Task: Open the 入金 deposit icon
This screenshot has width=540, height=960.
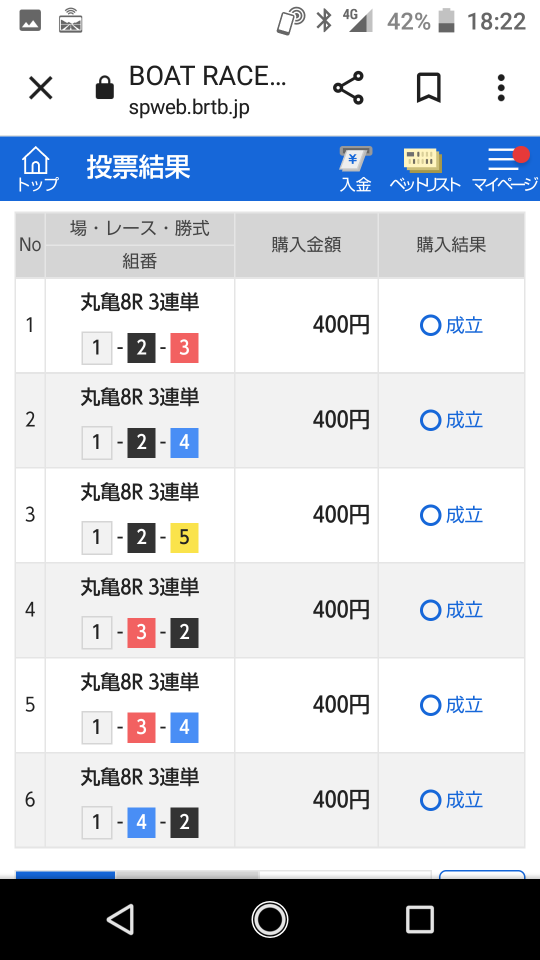Action: click(356, 169)
